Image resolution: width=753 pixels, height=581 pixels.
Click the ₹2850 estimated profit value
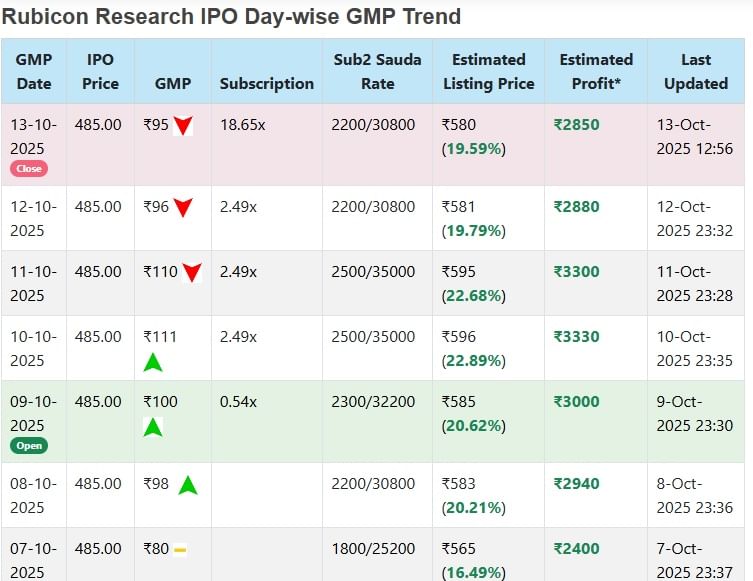pyautogui.click(x=576, y=125)
